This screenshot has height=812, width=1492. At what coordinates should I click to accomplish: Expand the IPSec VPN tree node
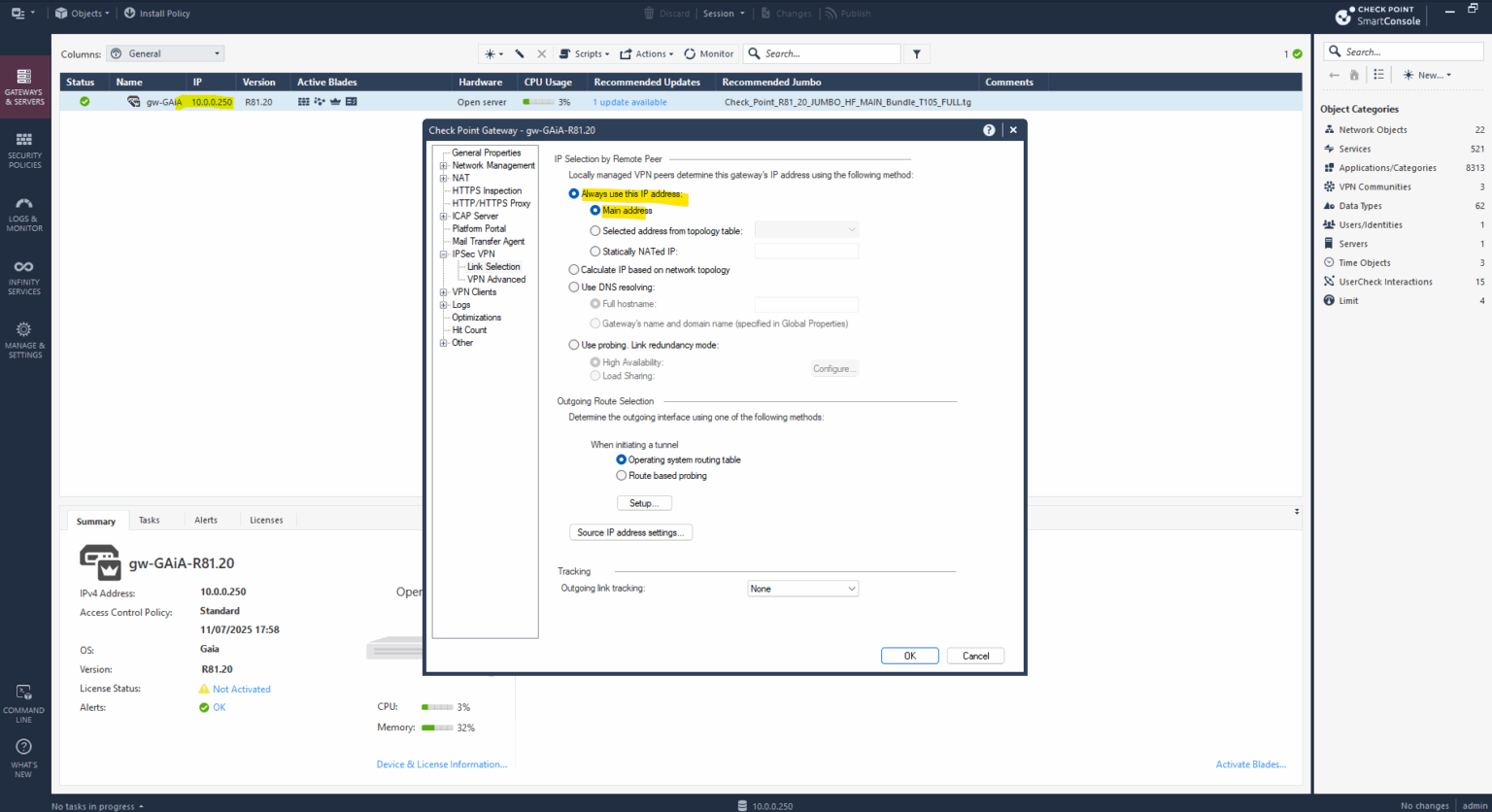point(444,254)
